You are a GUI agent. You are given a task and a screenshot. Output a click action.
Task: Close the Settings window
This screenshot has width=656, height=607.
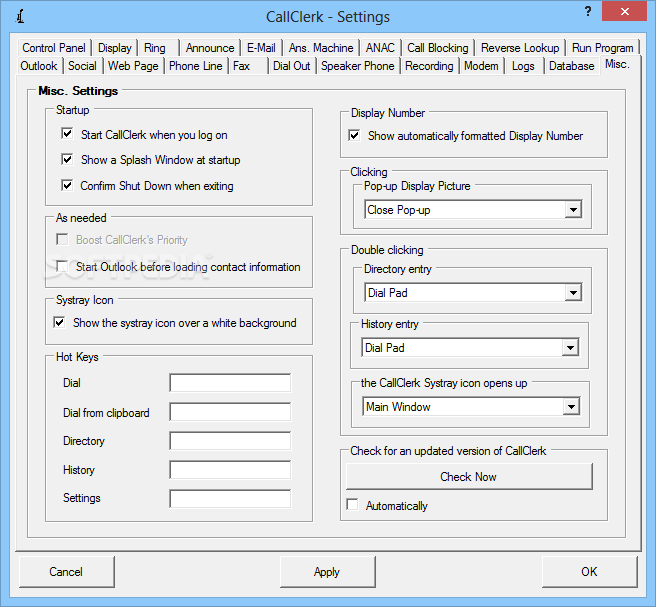(x=624, y=11)
